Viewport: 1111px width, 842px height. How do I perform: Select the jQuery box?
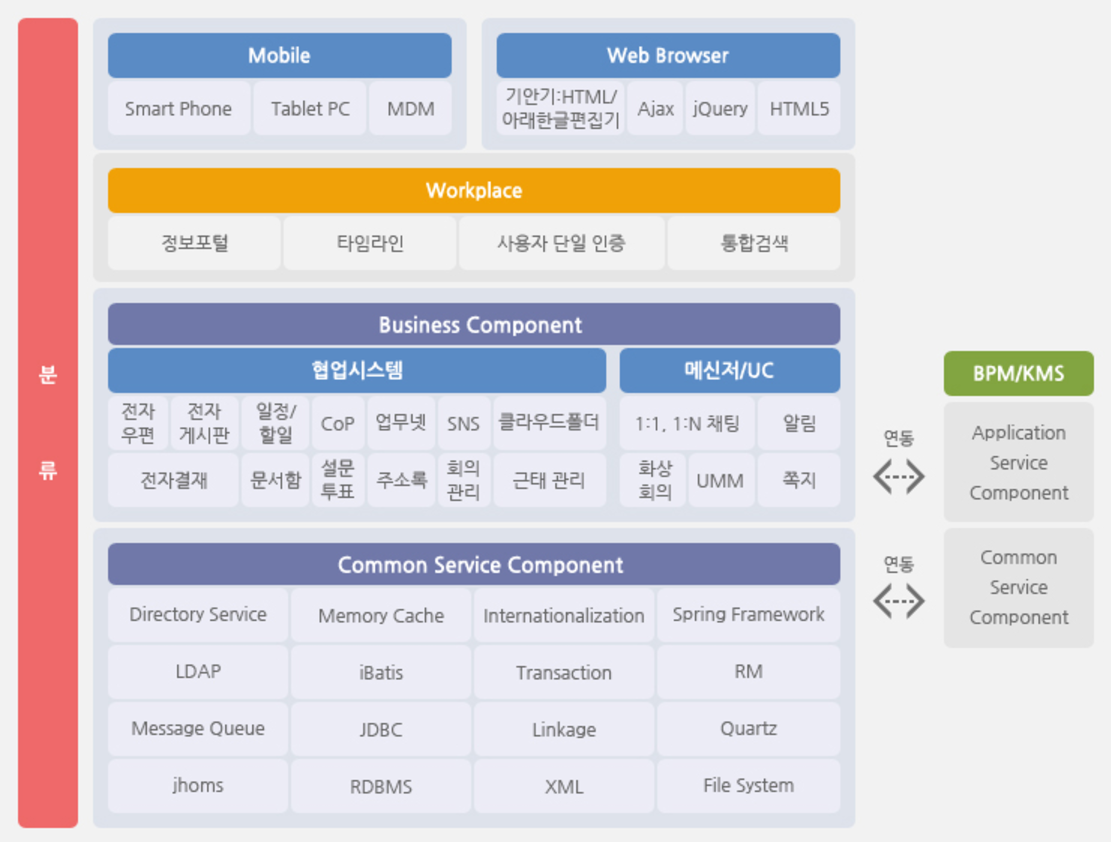[720, 108]
